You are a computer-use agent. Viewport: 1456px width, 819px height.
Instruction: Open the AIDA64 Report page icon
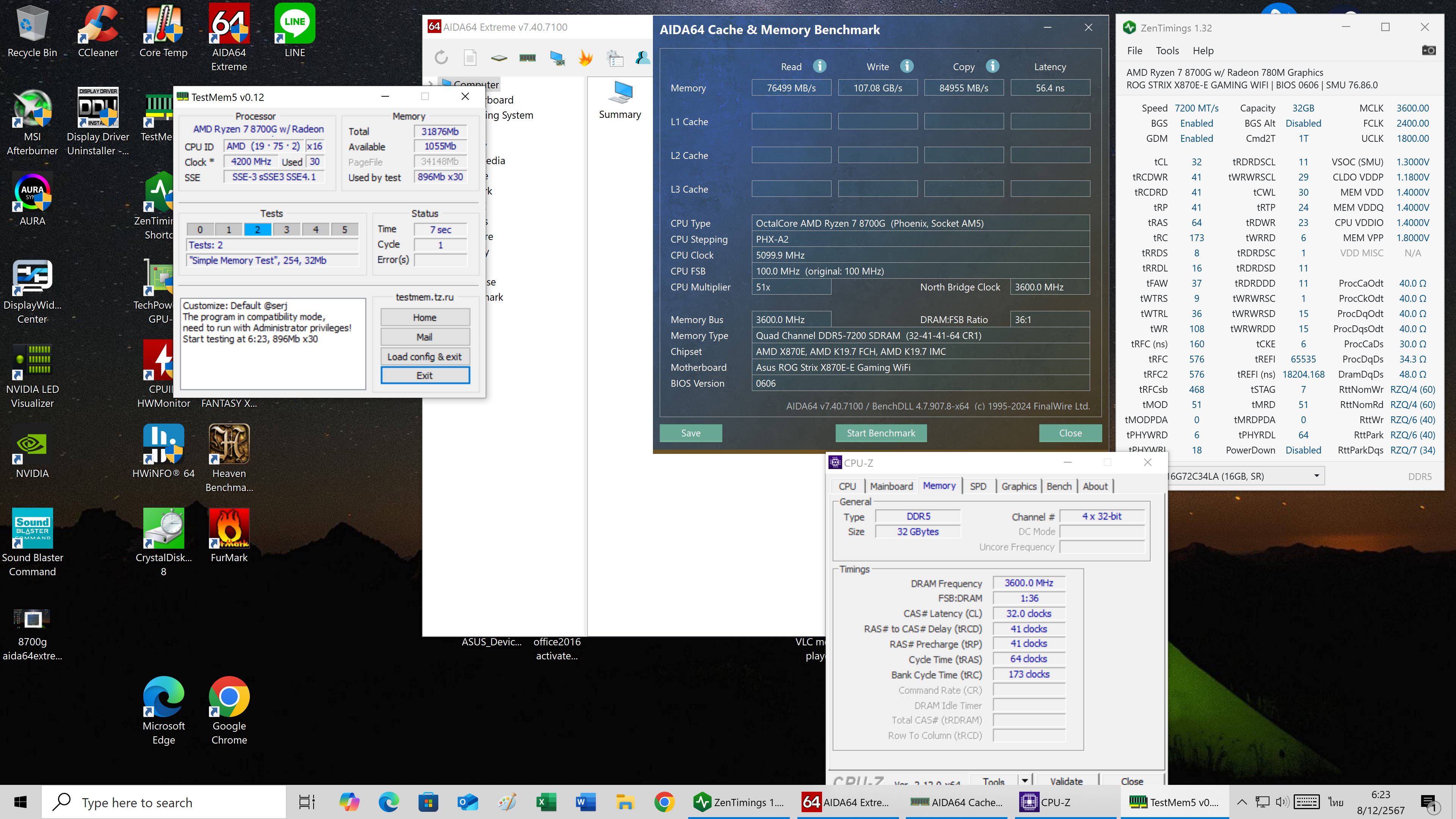pyautogui.click(x=470, y=57)
